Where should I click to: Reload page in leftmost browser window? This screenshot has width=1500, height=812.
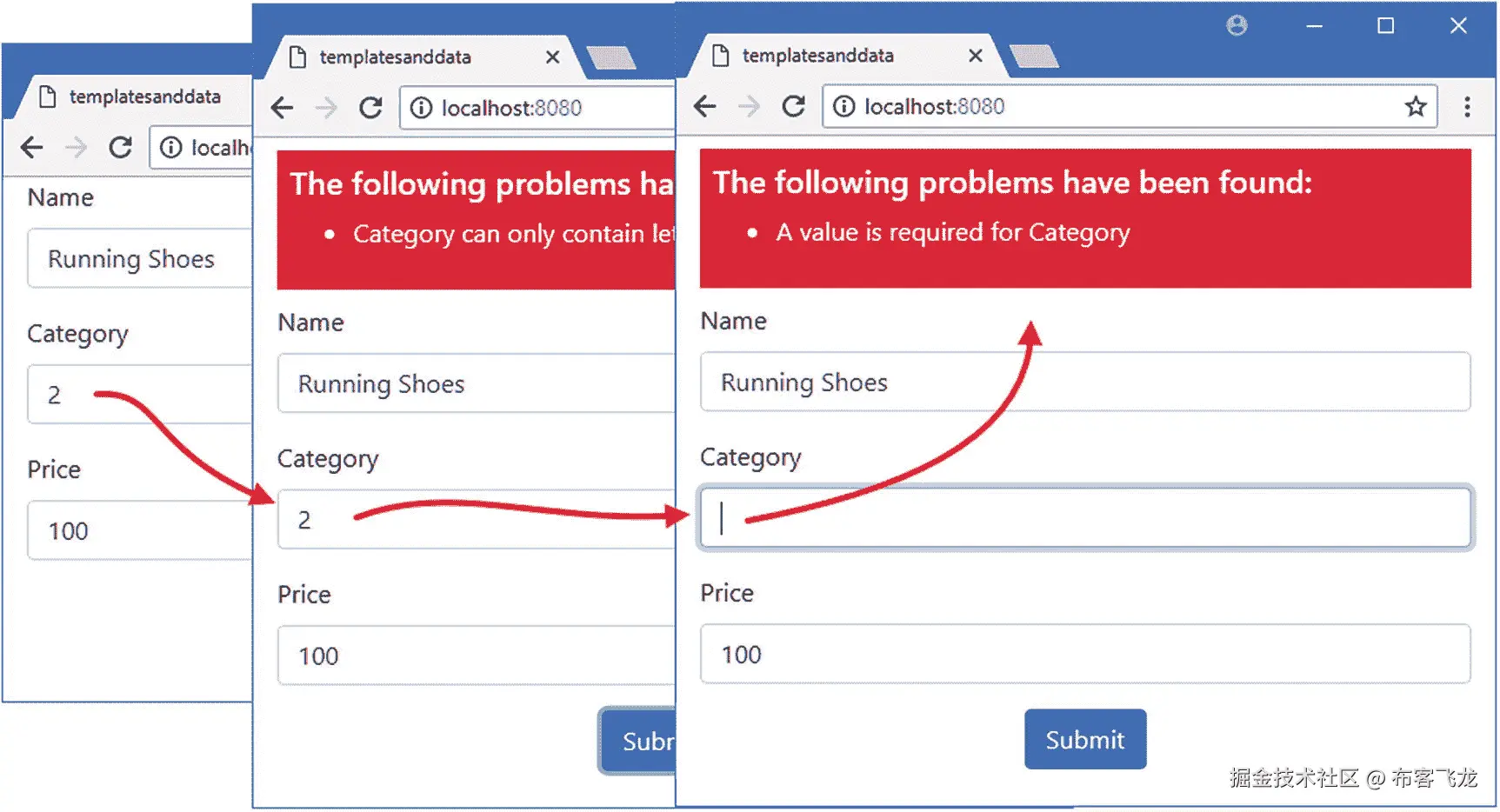(121, 148)
